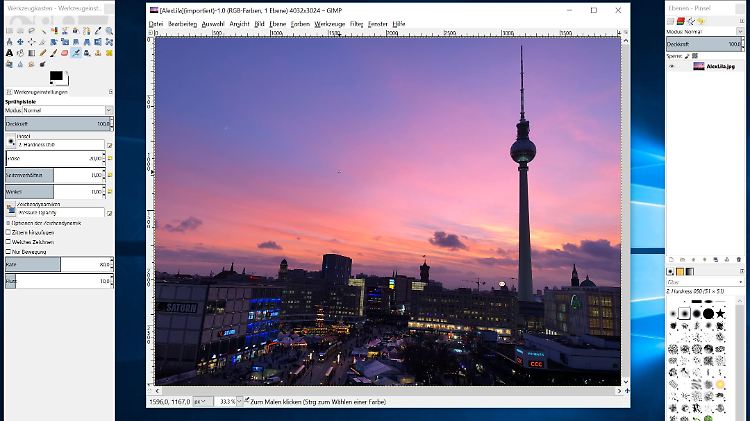Select the Ellipse Select tool
This screenshot has width=750, height=421.
(20, 31)
